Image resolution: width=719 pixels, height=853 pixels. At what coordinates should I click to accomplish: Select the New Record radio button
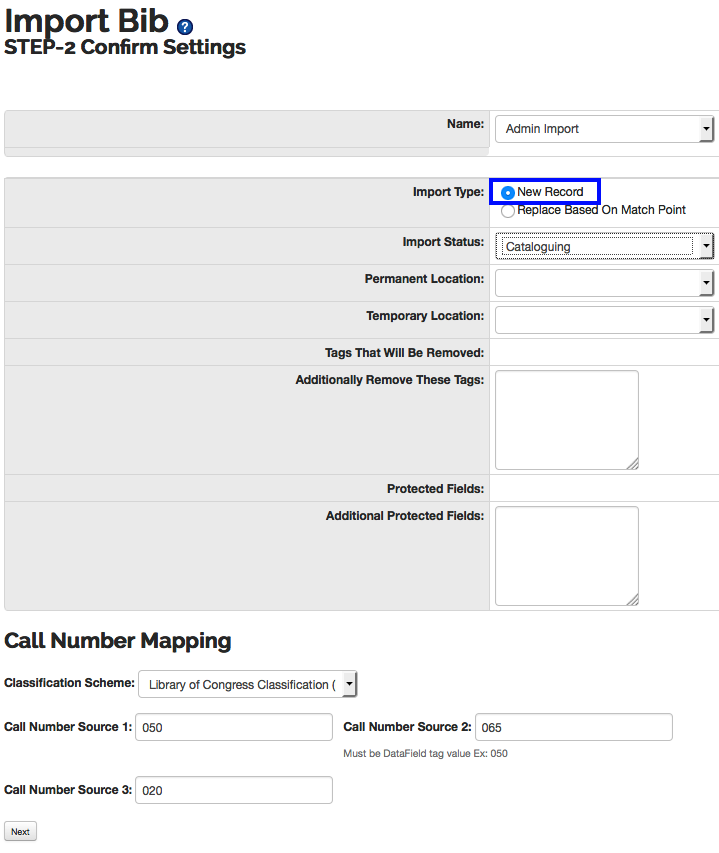[x=507, y=193]
